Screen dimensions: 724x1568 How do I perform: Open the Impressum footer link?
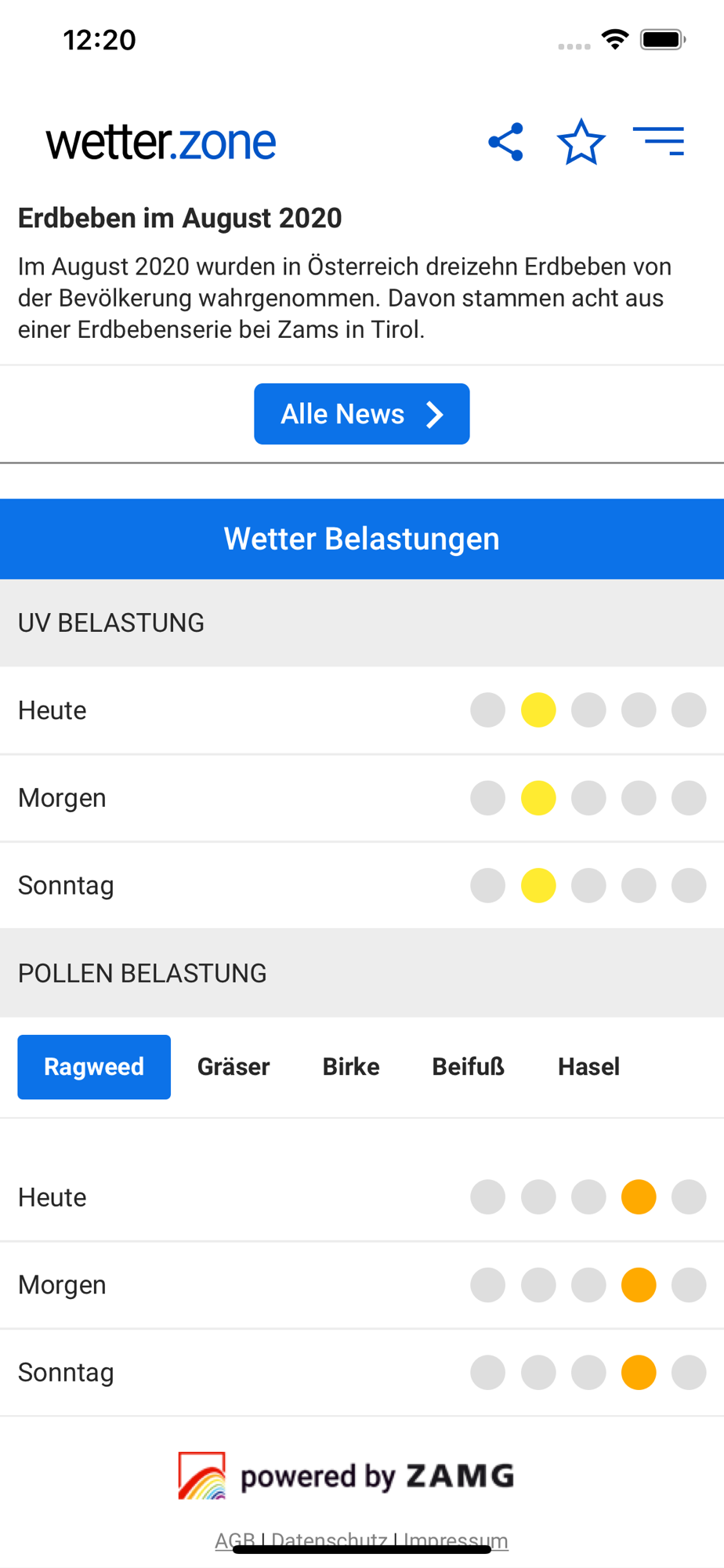click(455, 1541)
